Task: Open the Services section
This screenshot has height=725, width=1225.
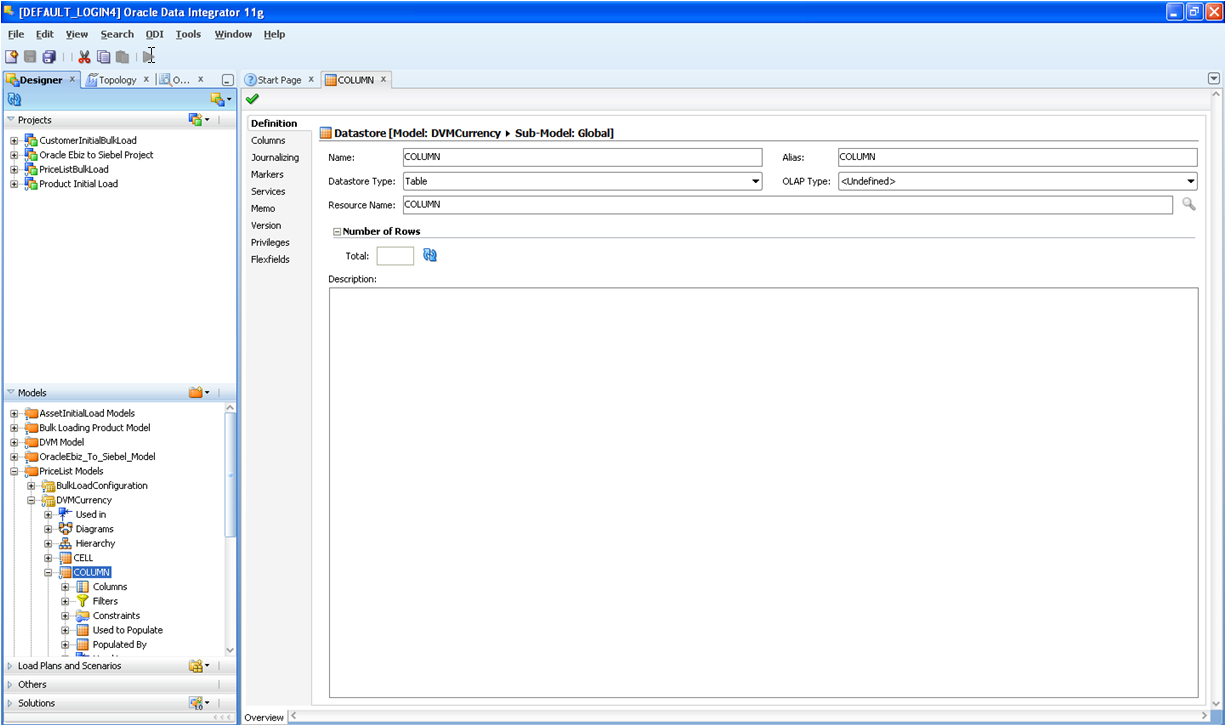Action: 268,192
